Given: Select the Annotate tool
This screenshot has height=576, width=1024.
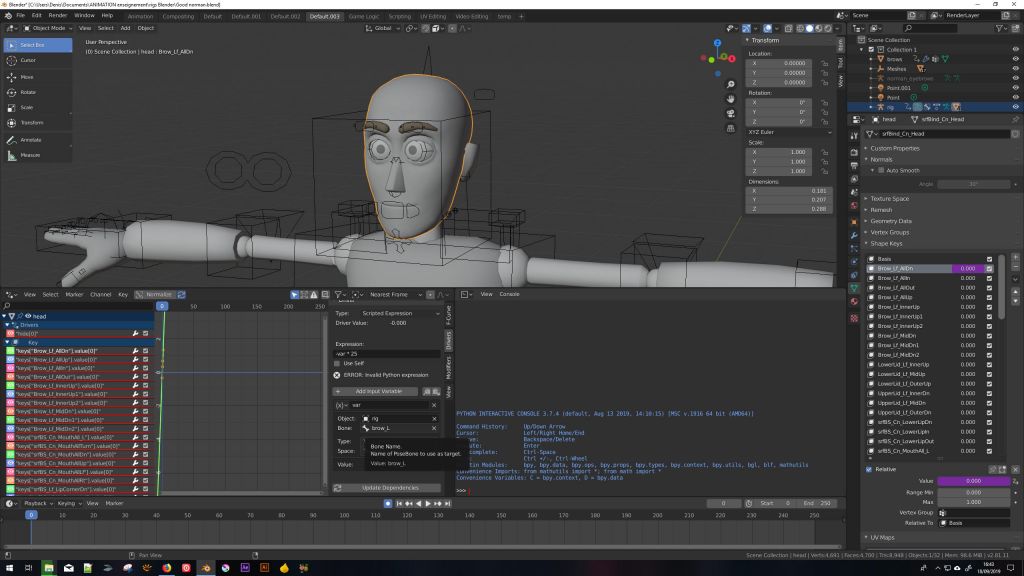Looking at the screenshot, I should pyautogui.click(x=38, y=140).
